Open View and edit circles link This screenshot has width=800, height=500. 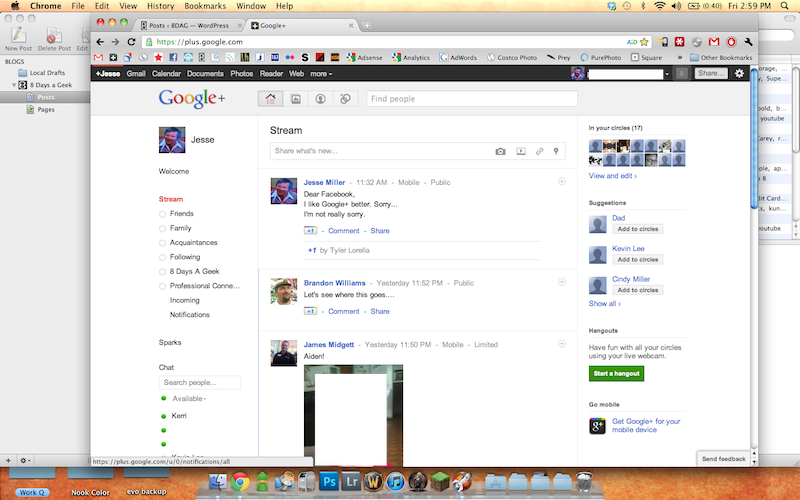coord(613,176)
